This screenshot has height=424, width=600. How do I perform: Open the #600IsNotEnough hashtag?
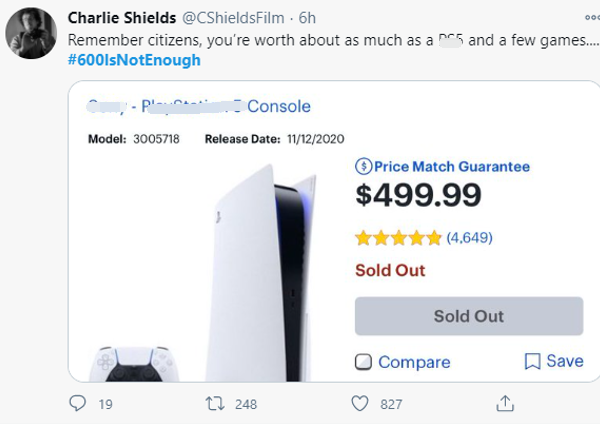134,60
